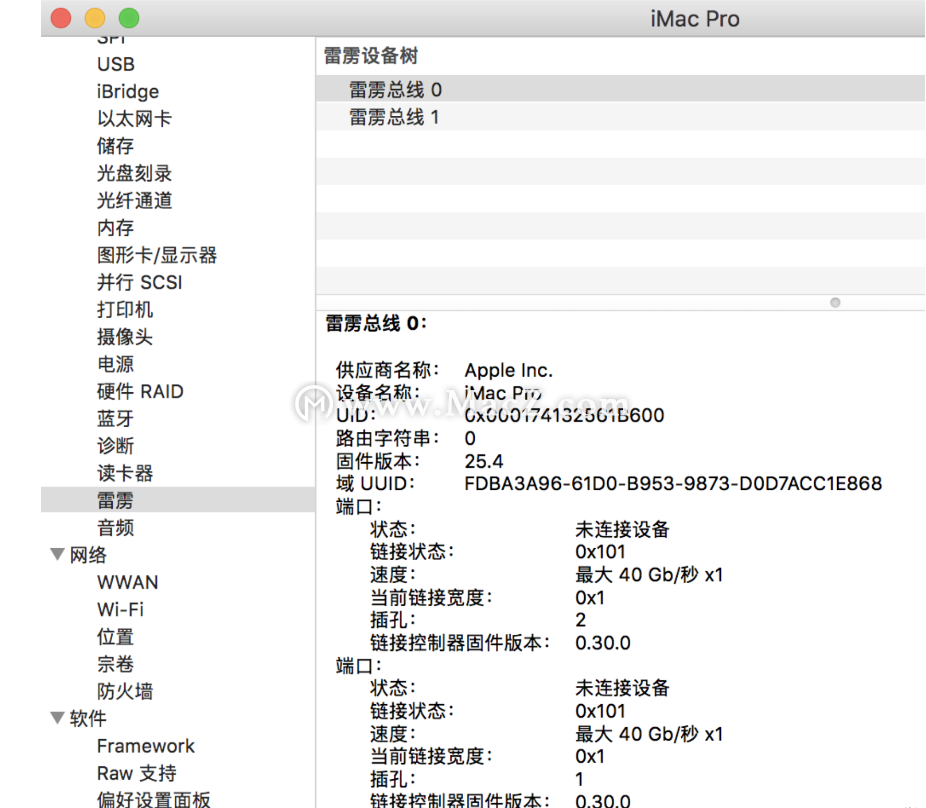Select the 内存 sidebar item
The height and width of the screenshot is (808, 926).
pyautogui.click(x=115, y=227)
